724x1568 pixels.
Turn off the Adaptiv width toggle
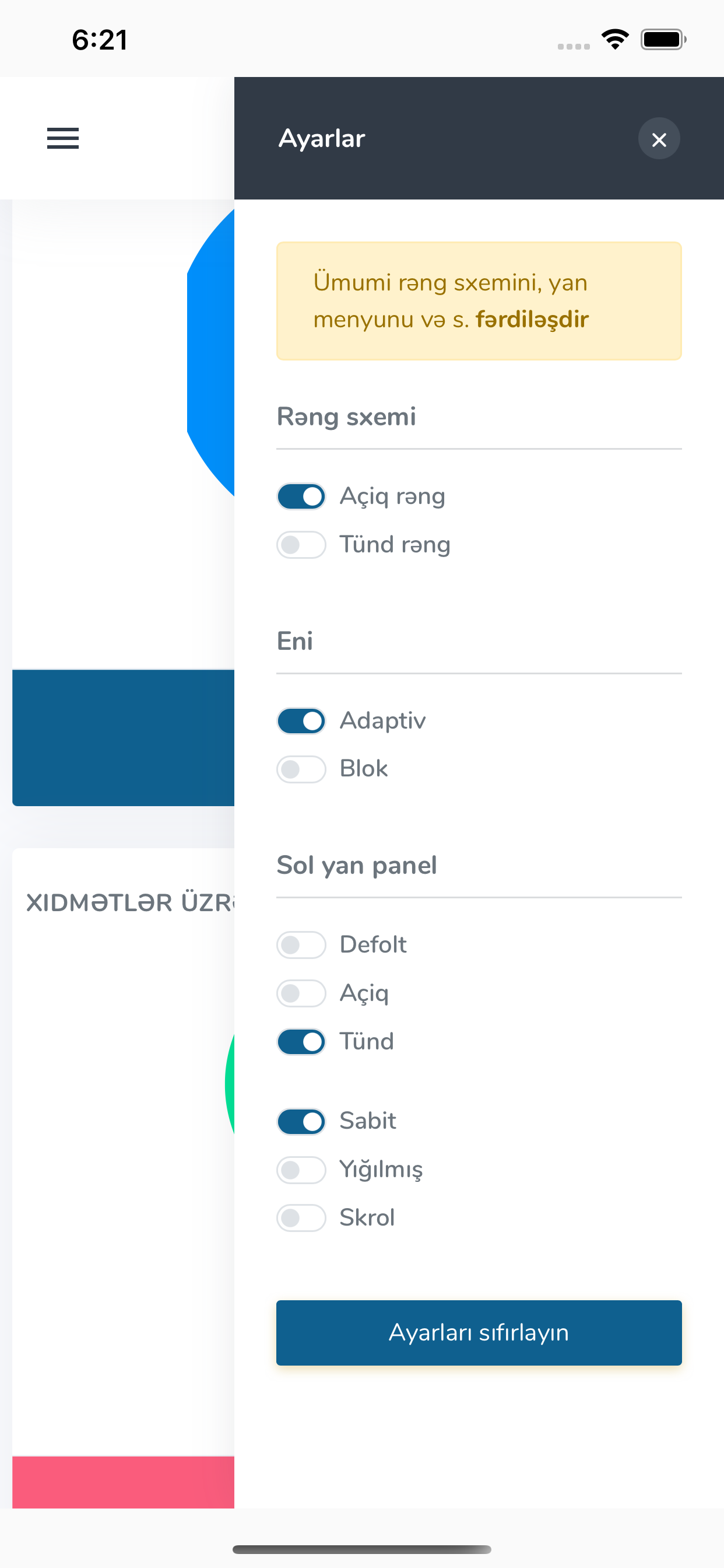click(301, 722)
